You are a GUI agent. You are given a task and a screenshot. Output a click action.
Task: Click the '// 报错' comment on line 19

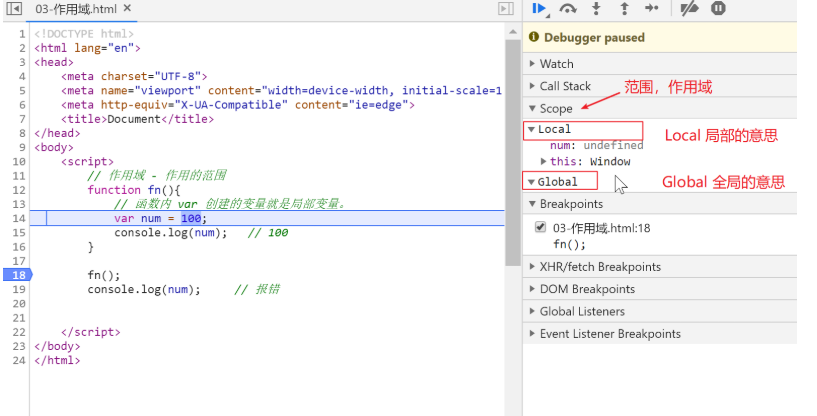[x=257, y=289]
